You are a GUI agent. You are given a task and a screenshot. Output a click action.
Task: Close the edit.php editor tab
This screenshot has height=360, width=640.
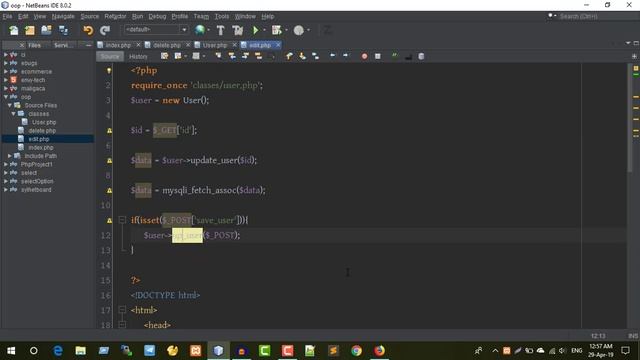(x=278, y=45)
